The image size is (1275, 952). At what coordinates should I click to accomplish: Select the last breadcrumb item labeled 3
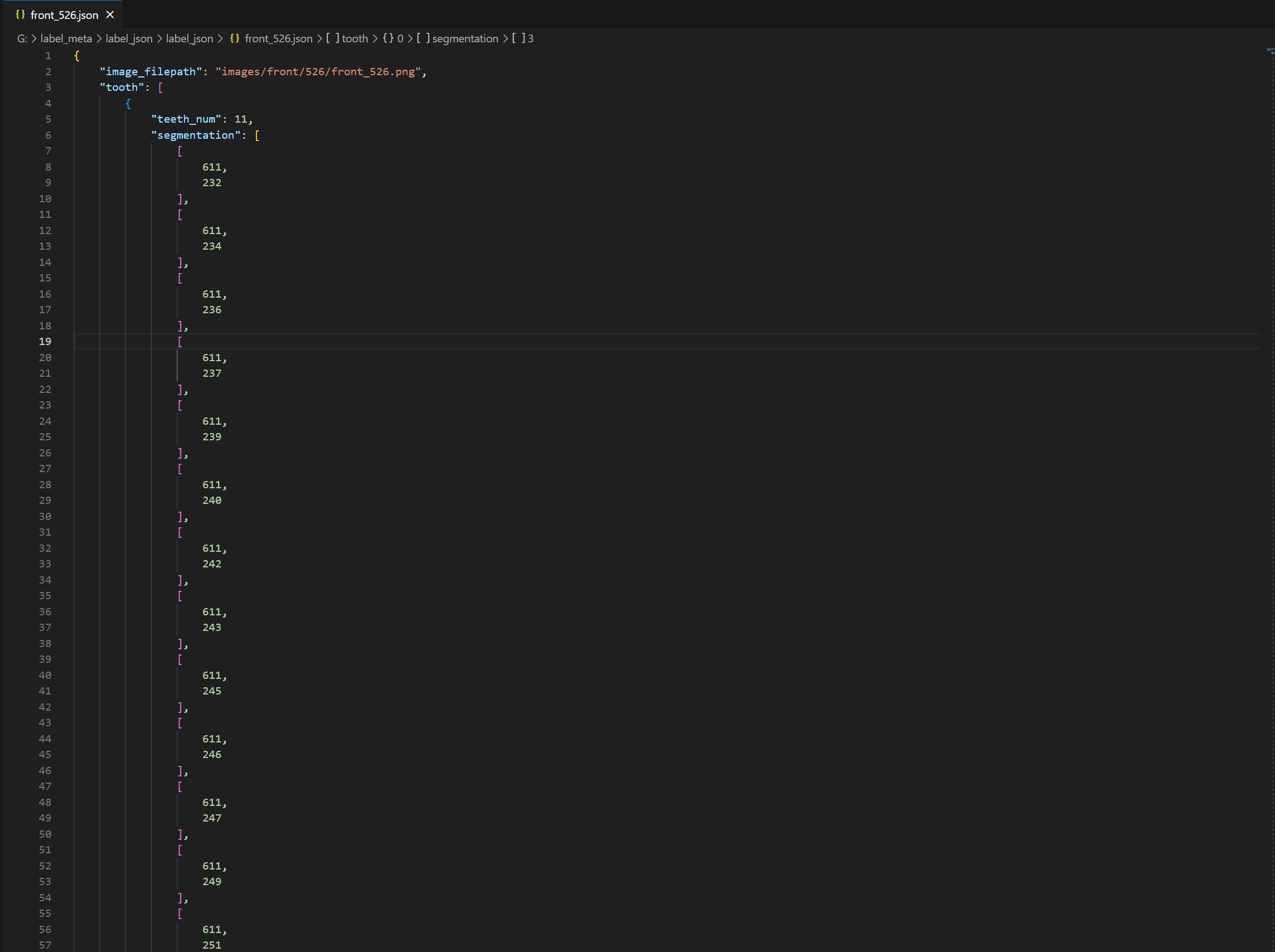(530, 38)
